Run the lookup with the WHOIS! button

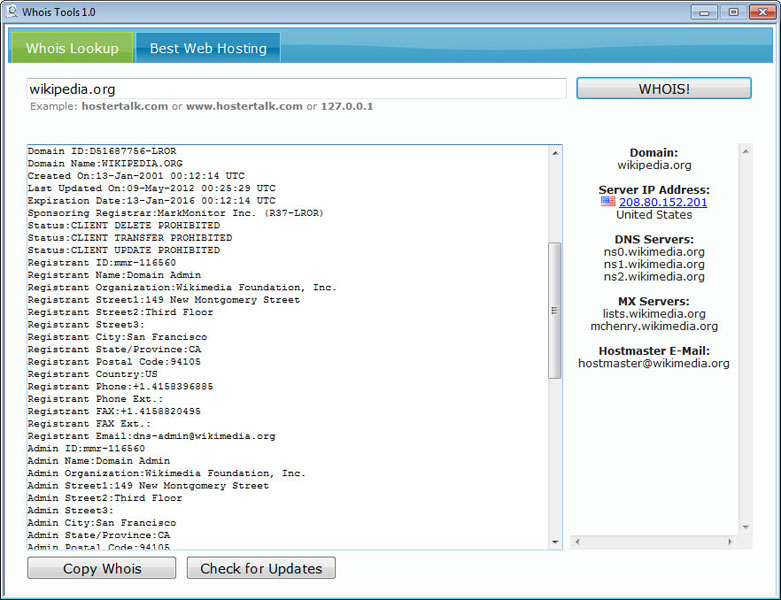(663, 89)
